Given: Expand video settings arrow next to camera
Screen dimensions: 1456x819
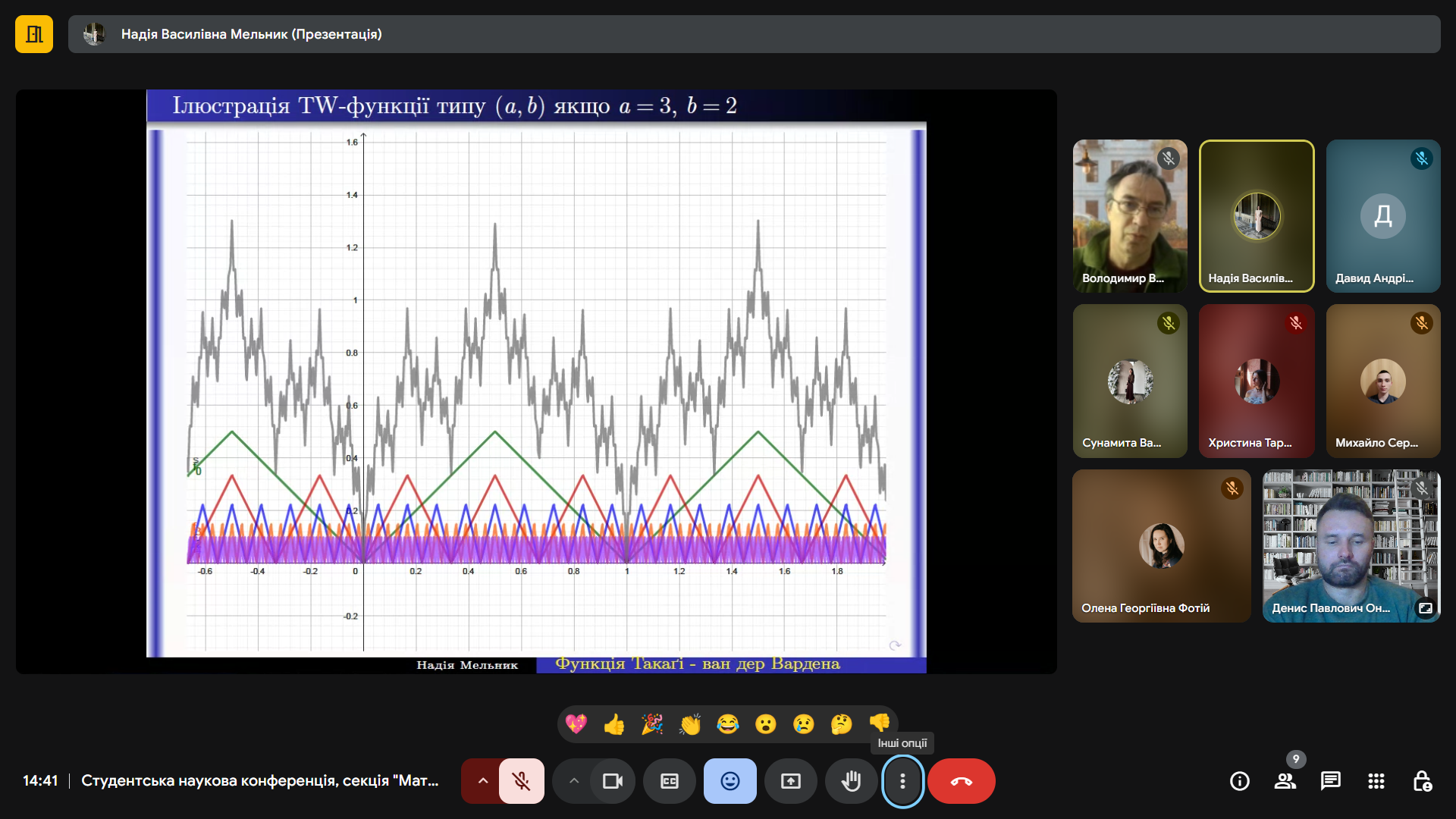Looking at the screenshot, I should click(574, 781).
